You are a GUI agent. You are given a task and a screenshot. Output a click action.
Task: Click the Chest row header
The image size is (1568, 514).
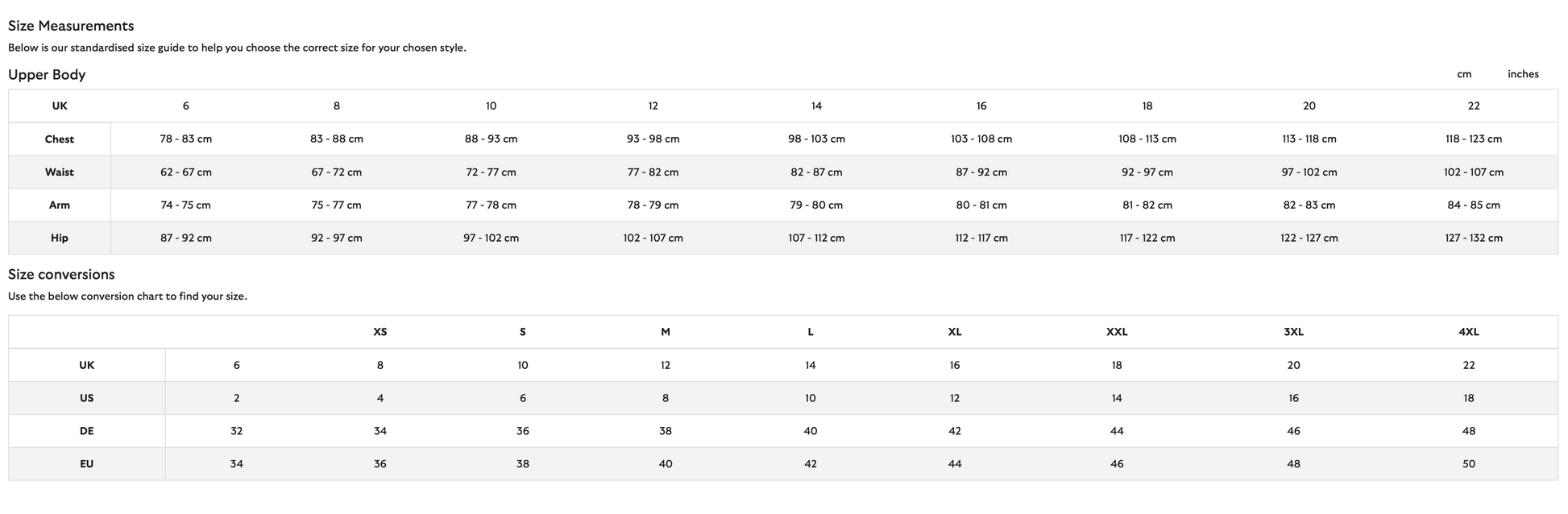60,139
